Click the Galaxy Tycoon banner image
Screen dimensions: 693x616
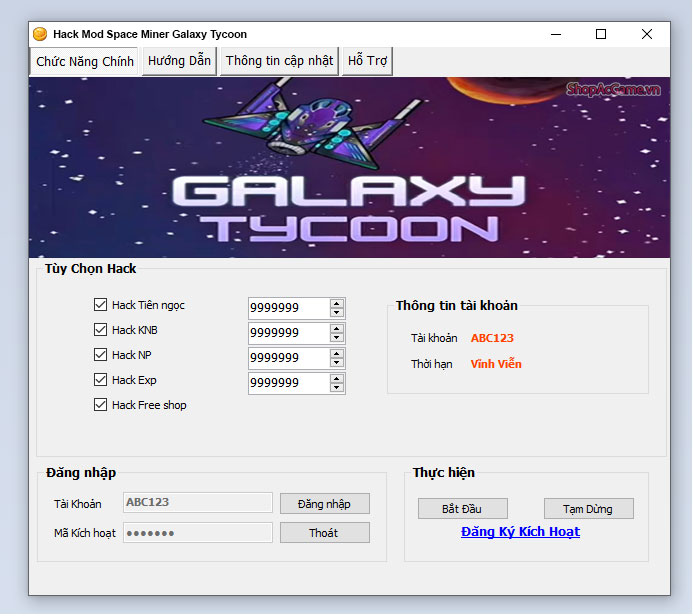349,167
